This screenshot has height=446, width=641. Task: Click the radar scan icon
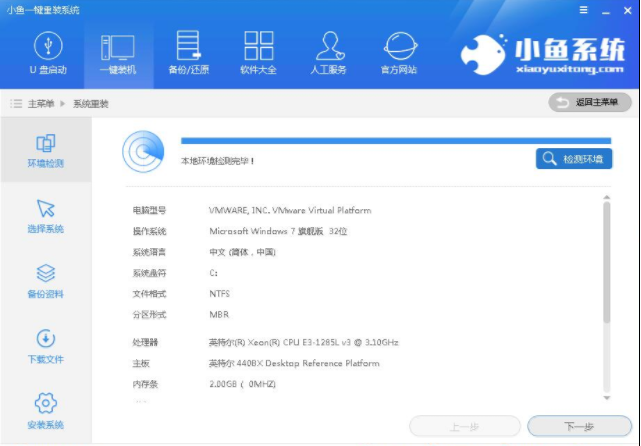pyautogui.click(x=143, y=152)
